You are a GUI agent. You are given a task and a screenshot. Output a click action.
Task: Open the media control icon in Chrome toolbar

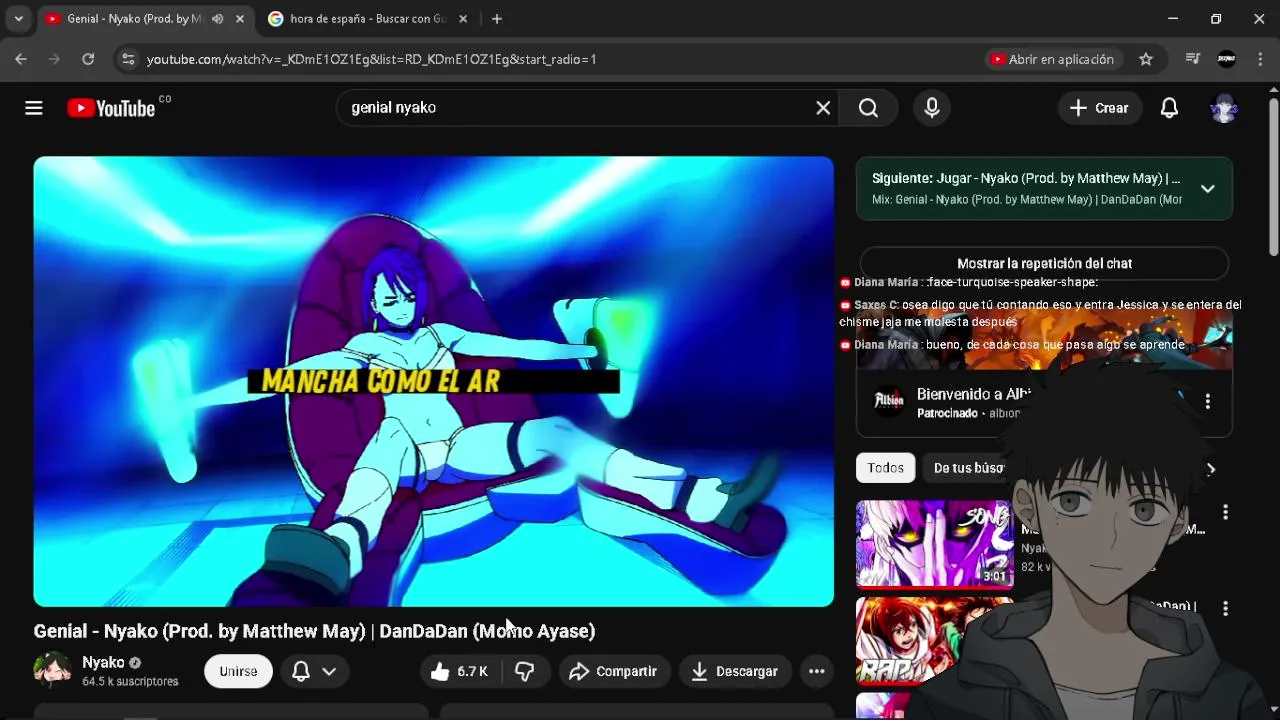pos(1192,59)
